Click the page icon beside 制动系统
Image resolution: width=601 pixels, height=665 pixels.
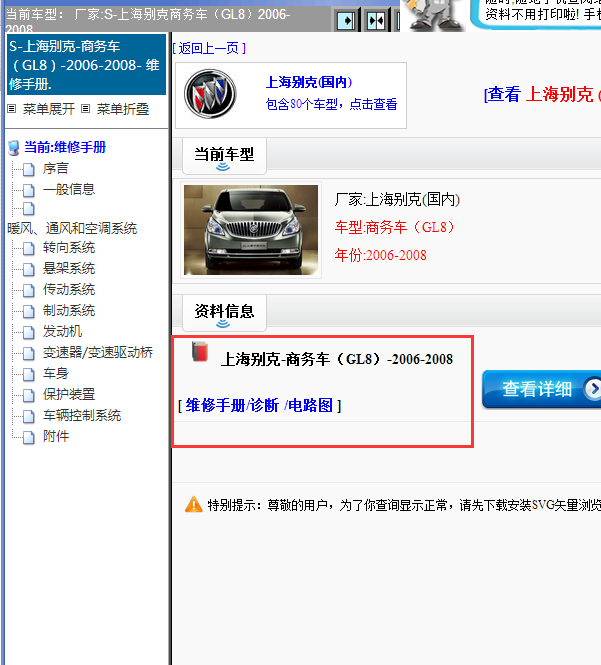(28, 311)
